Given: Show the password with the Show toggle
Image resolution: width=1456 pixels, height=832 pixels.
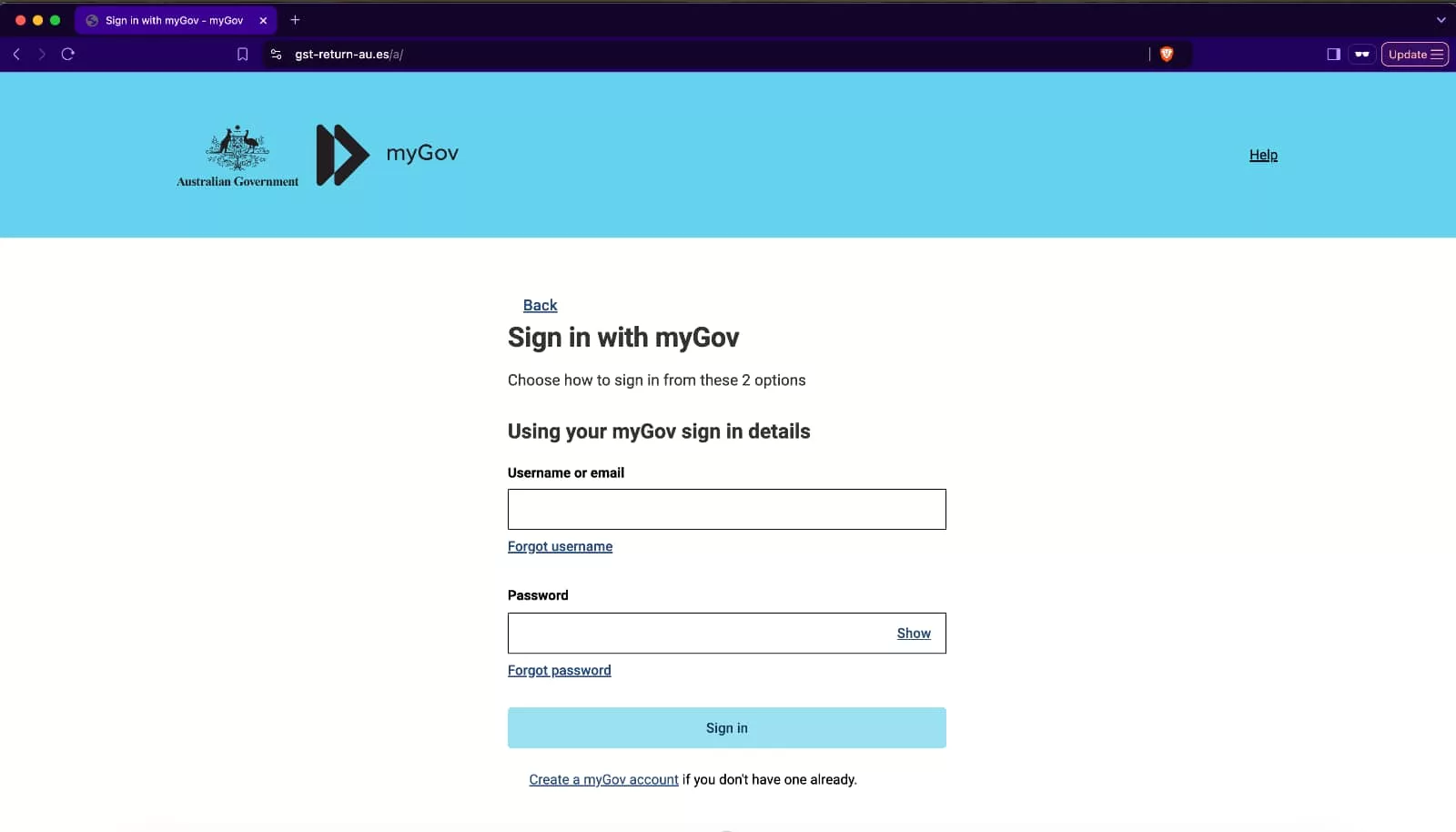Looking at the screenshot, I should click(914, 634).
